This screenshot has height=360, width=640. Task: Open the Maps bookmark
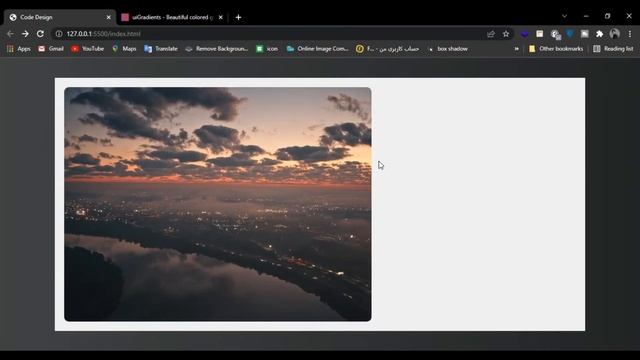(124, 49)
